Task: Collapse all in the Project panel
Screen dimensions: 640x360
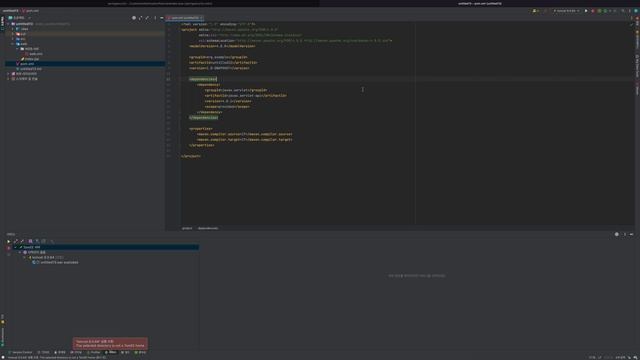Action: [x=147, y=18]
